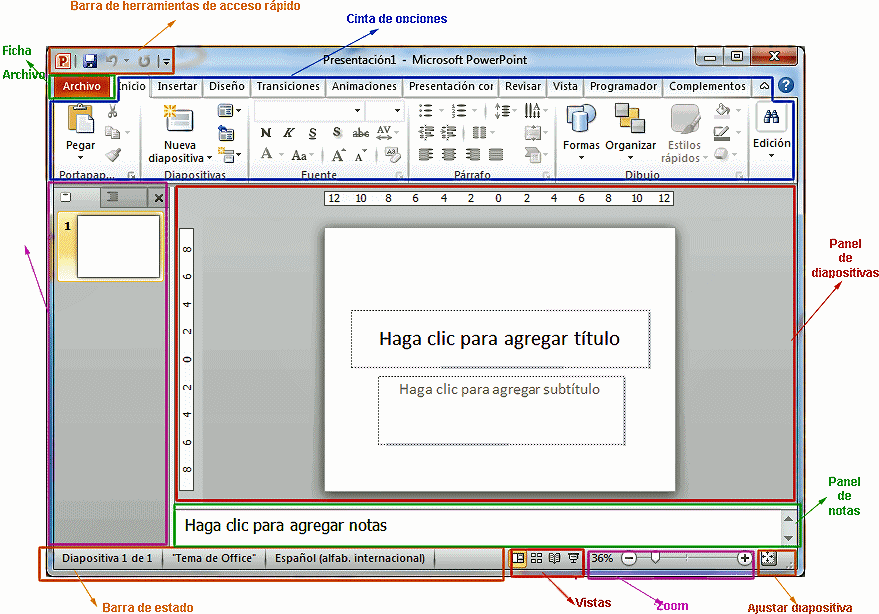Expand the Pegar dropdown arrow
Screen dimensions: 879x614
point(80,158)
